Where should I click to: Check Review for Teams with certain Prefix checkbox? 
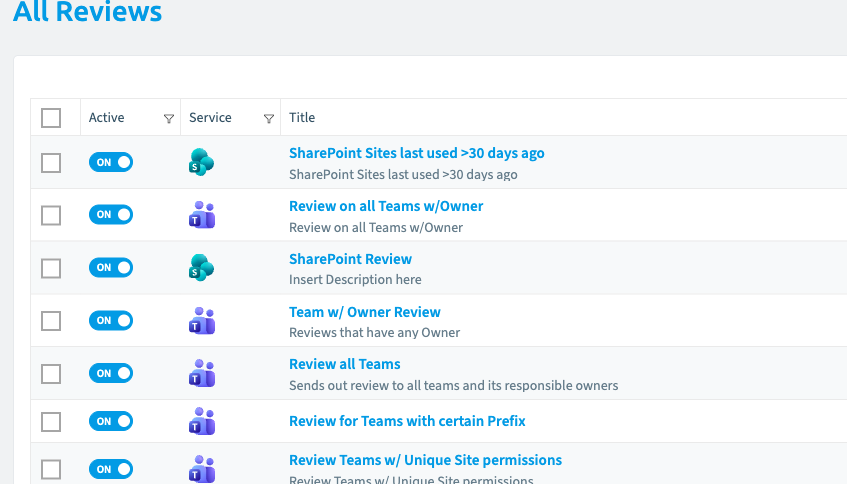[x=51, y=422]
